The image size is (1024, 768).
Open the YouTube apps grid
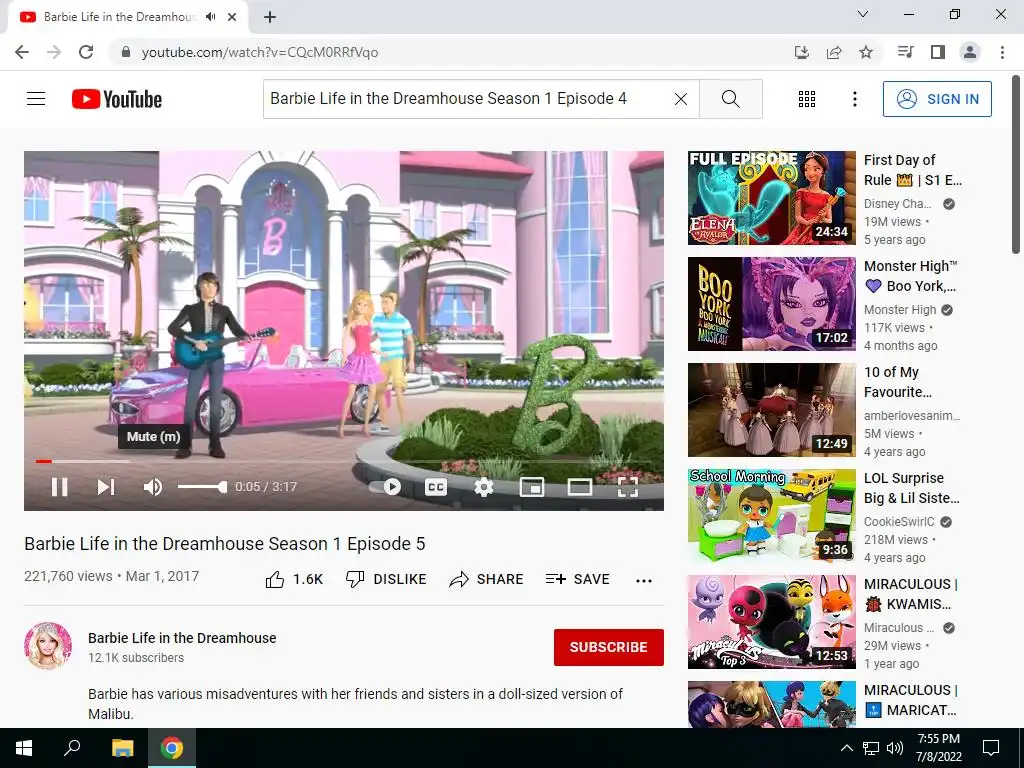[x=807, y=99]
